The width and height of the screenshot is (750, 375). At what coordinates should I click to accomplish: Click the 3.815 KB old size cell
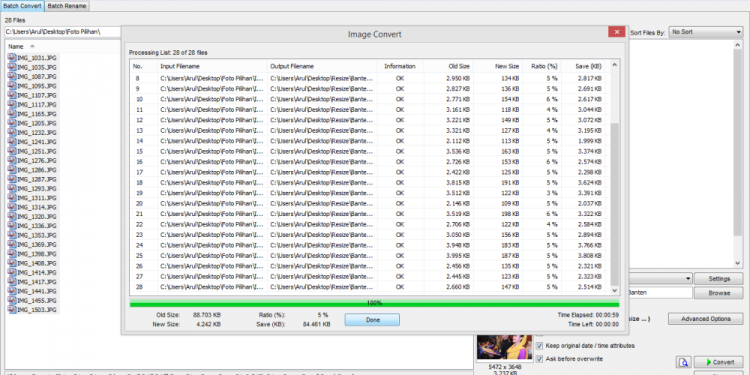pos(458,182)
